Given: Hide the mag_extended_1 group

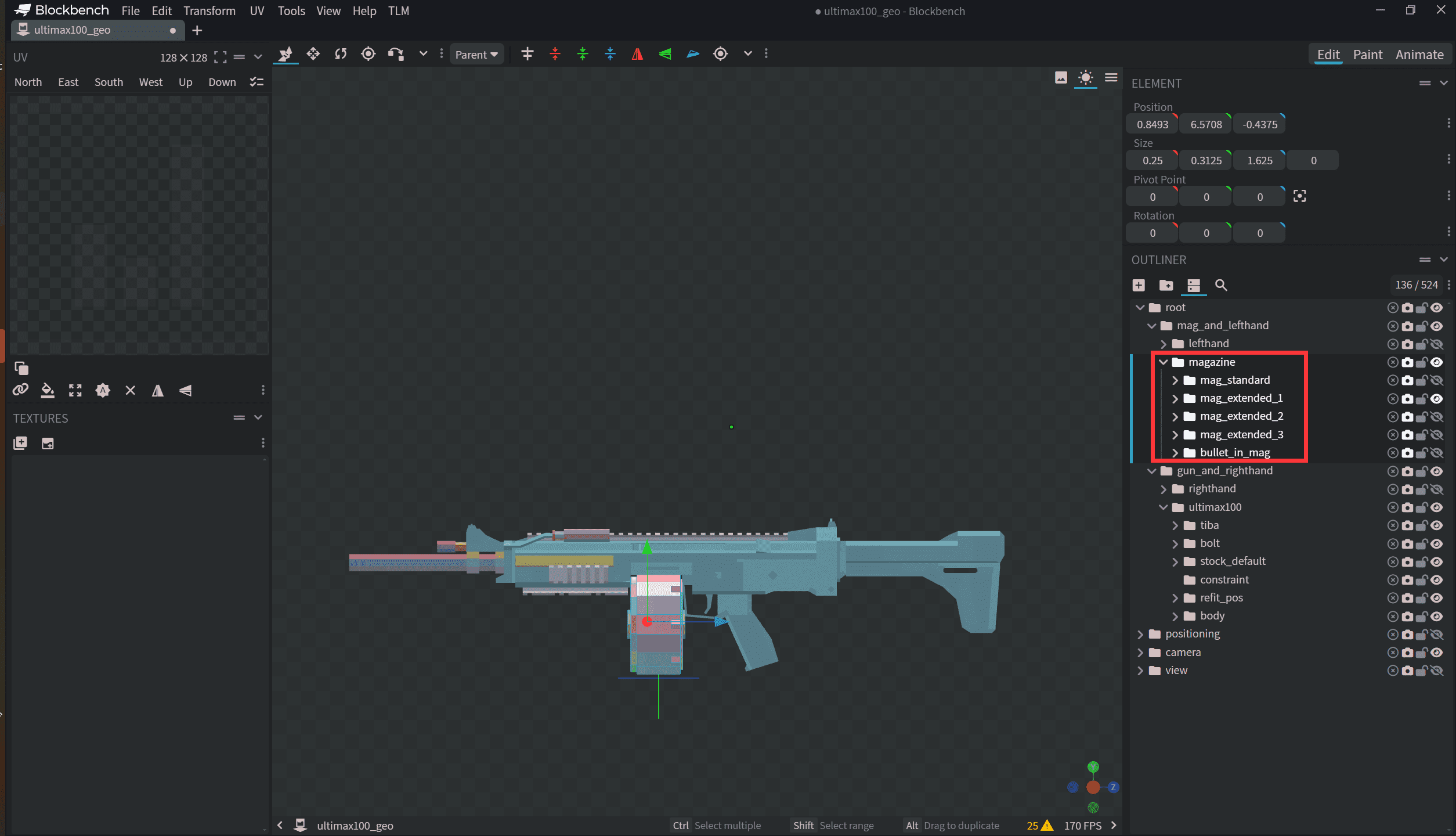Looking at the screenshot, I should tap(1437, 399).
